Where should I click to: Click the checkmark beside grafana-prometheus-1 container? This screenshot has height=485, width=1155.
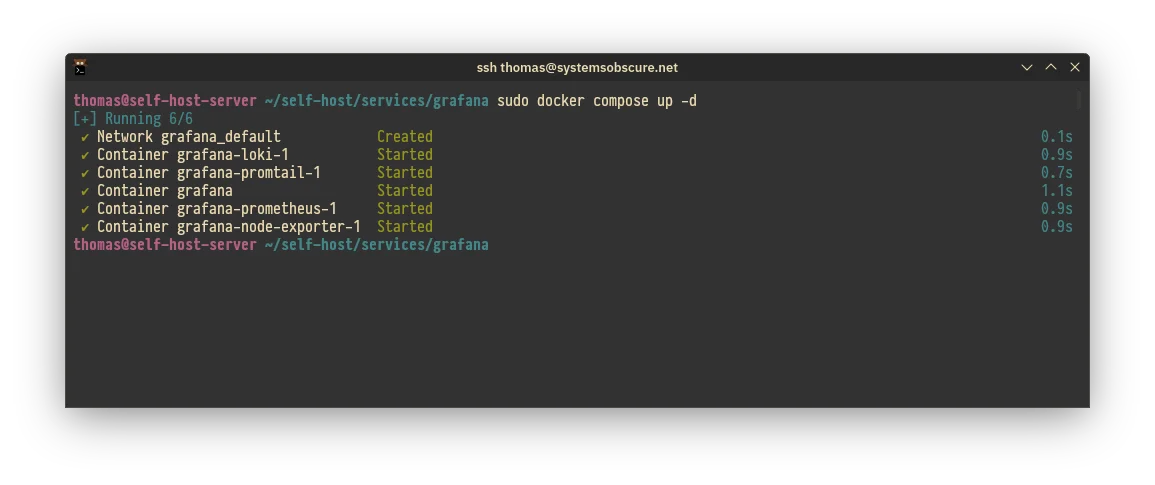85,209
